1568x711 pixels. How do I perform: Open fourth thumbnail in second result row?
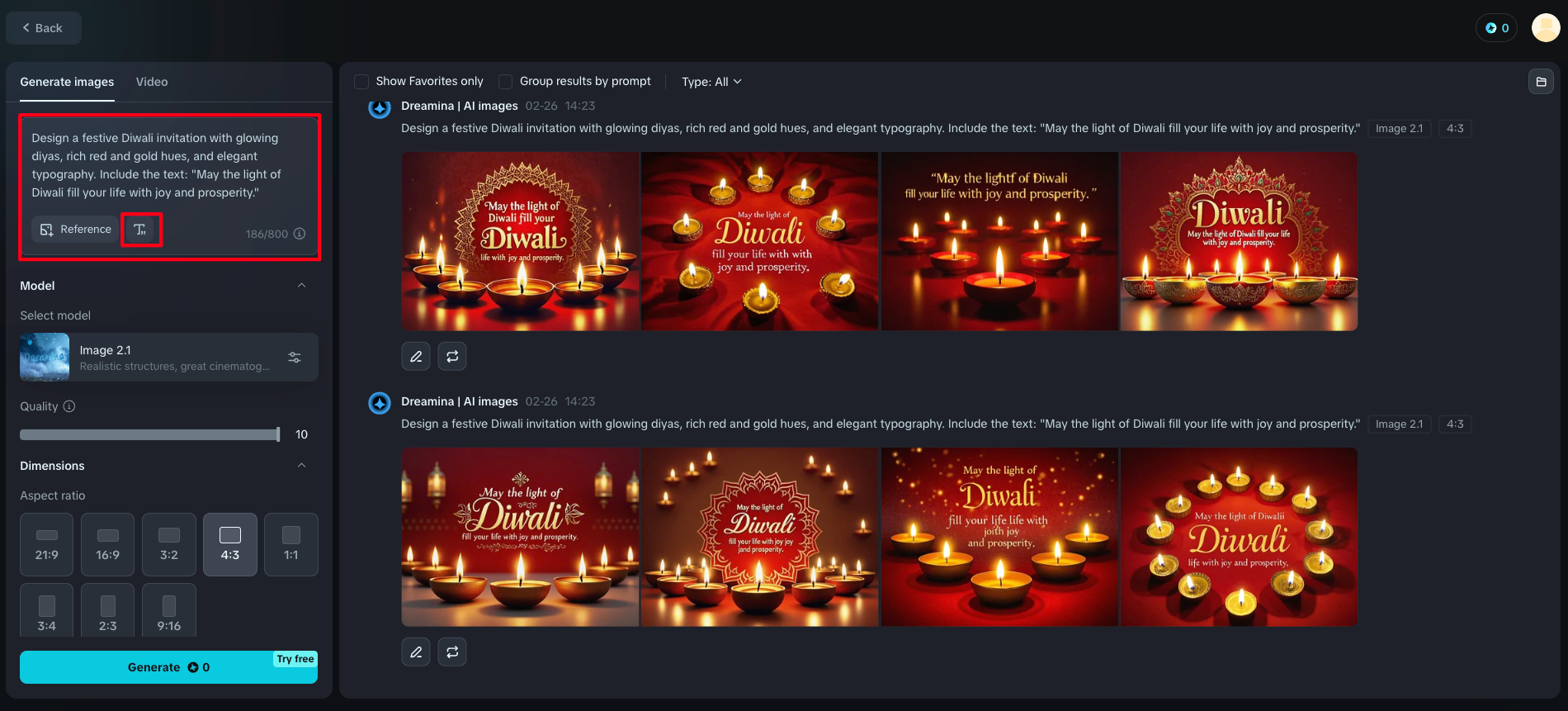tap(1239, 537)
